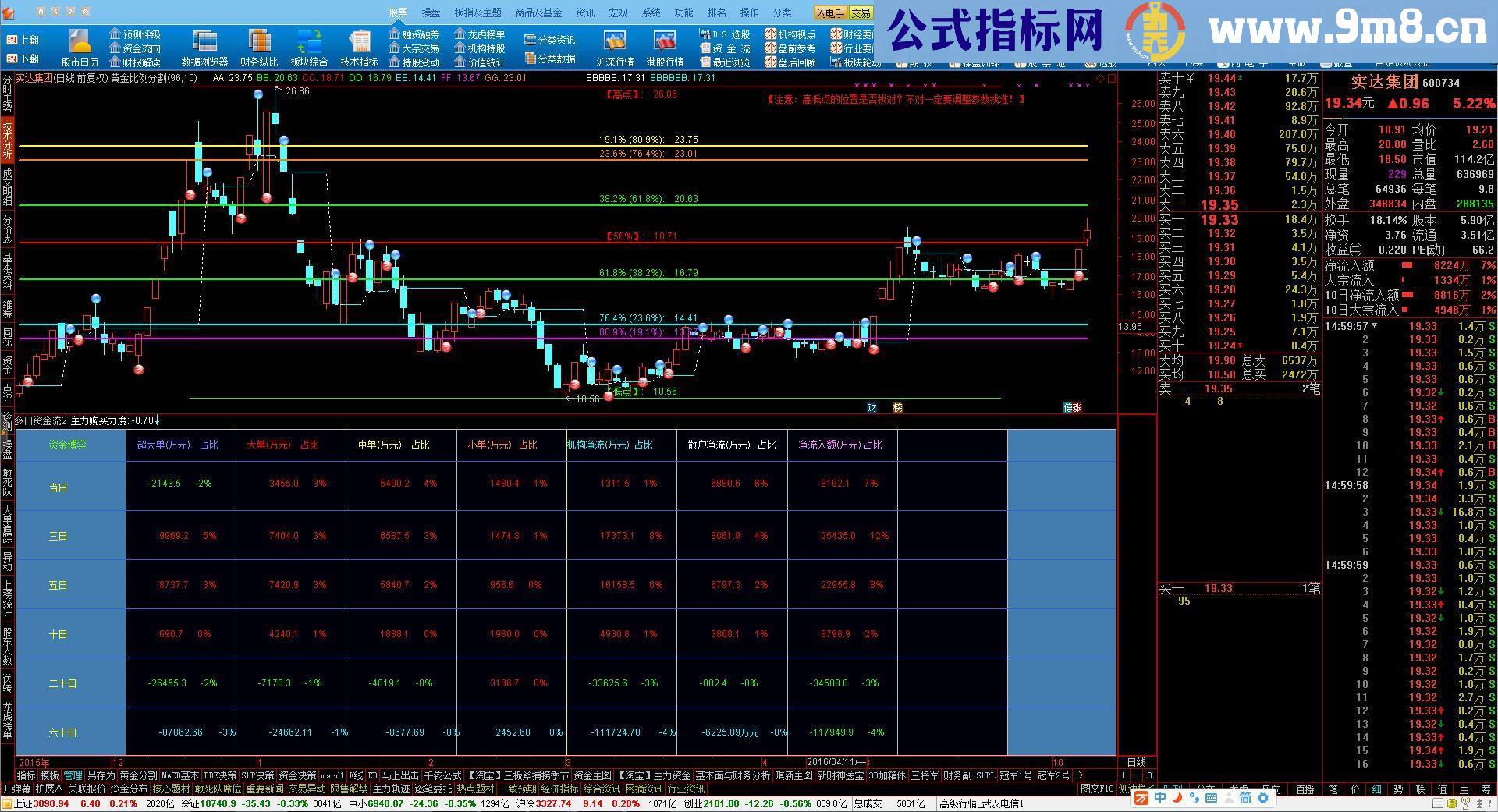This screenshot has height=812, width=1498.
Task: Toggle the IME language indicator in tray
Action: click(1162, 798)
